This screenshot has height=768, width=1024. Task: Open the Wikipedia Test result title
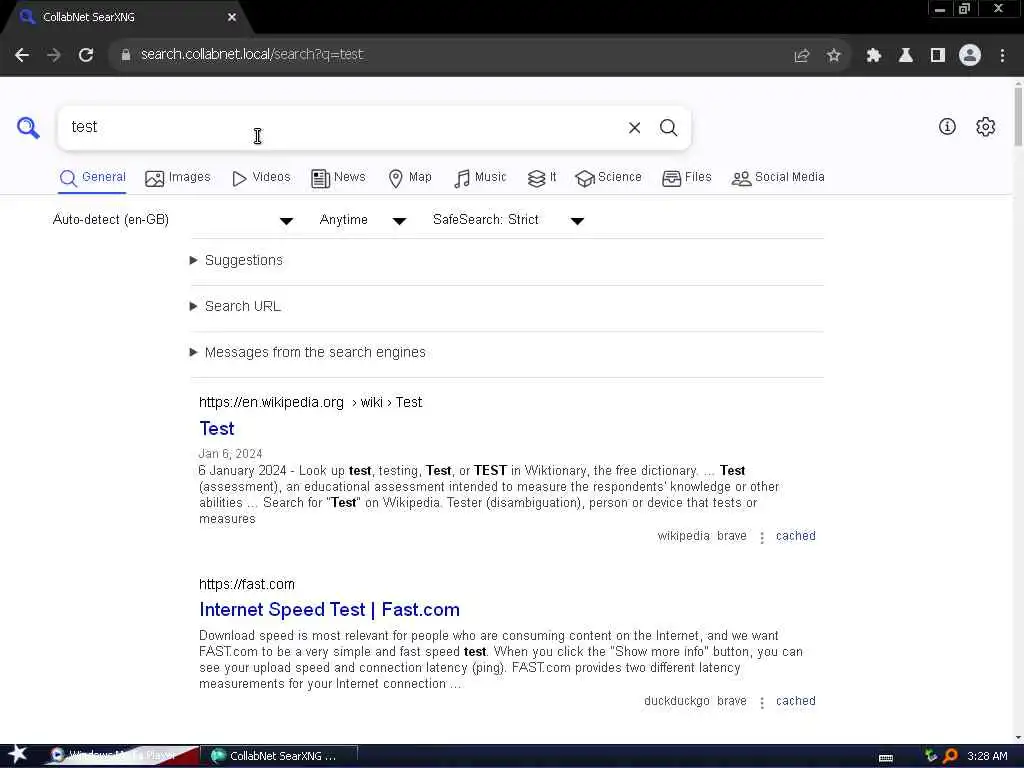[x=217, y=429]
